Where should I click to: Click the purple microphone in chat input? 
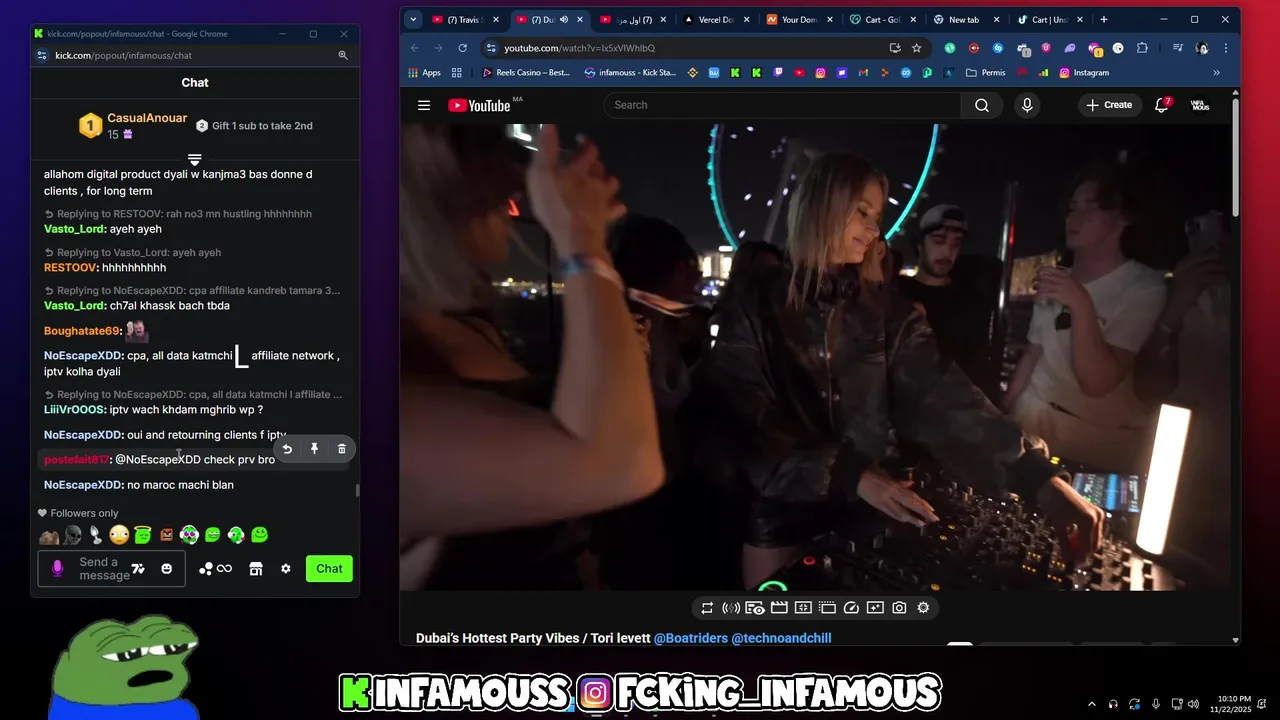(57, 568)
